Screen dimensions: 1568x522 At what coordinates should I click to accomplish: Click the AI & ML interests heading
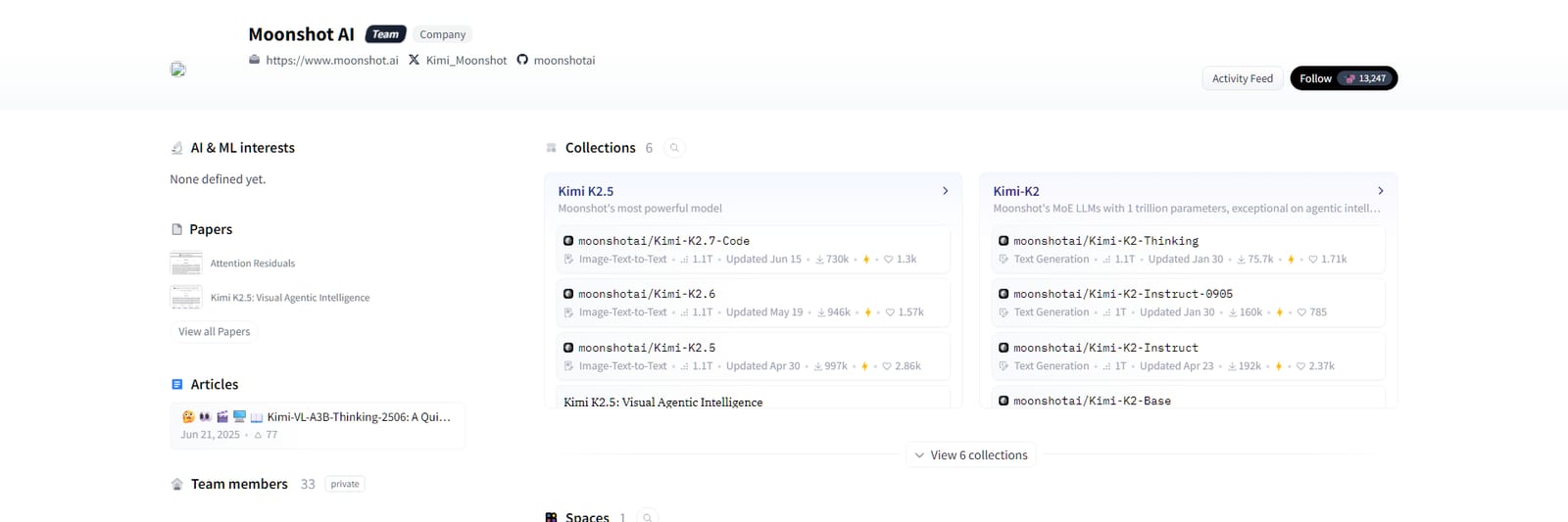pyautogui.click(x=242, y=148)
